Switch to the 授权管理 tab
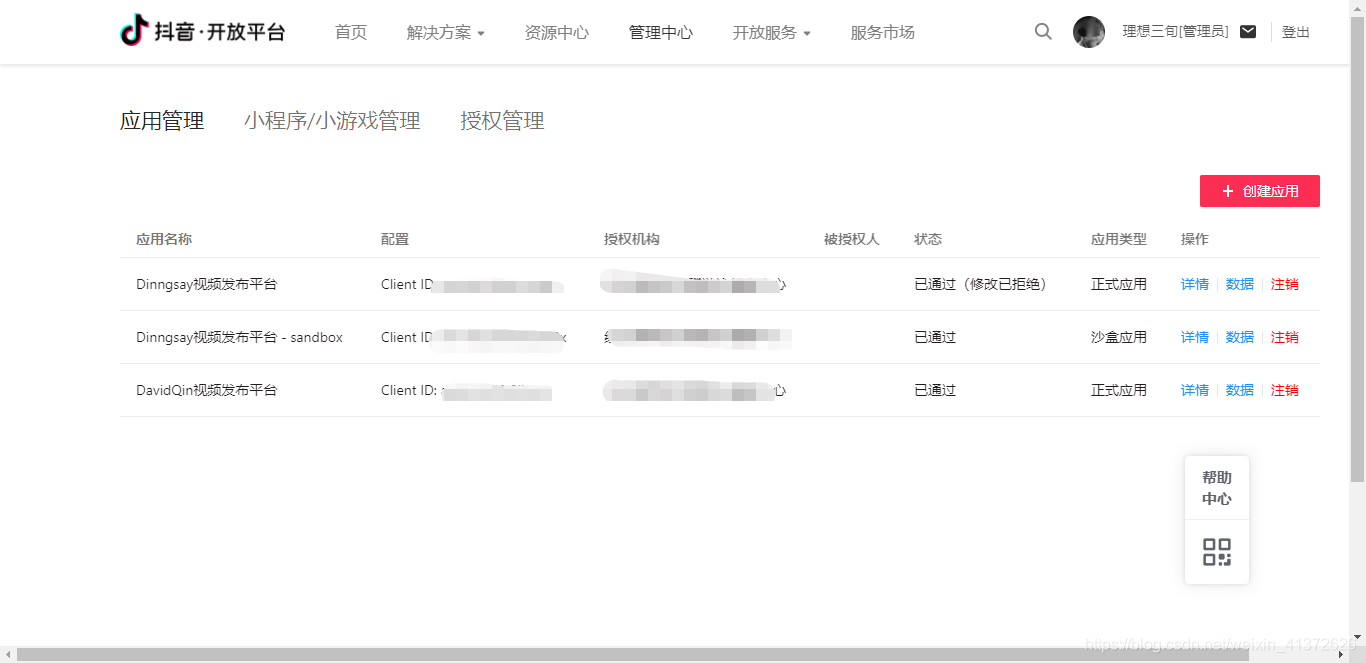1366x663 pixels. 502,120
